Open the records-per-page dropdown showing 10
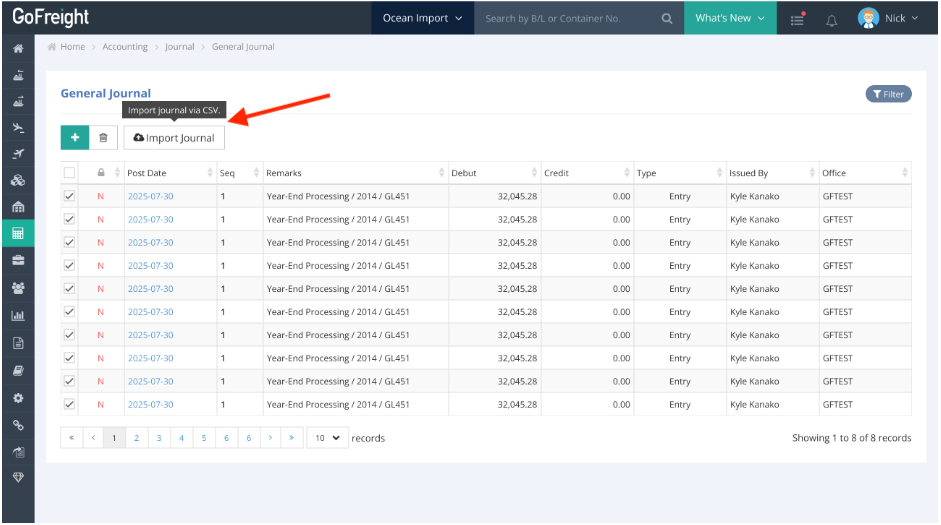Image resolution: width=941 pixels, height=525 pixels. pyautogui.click(x=327, y=438)
